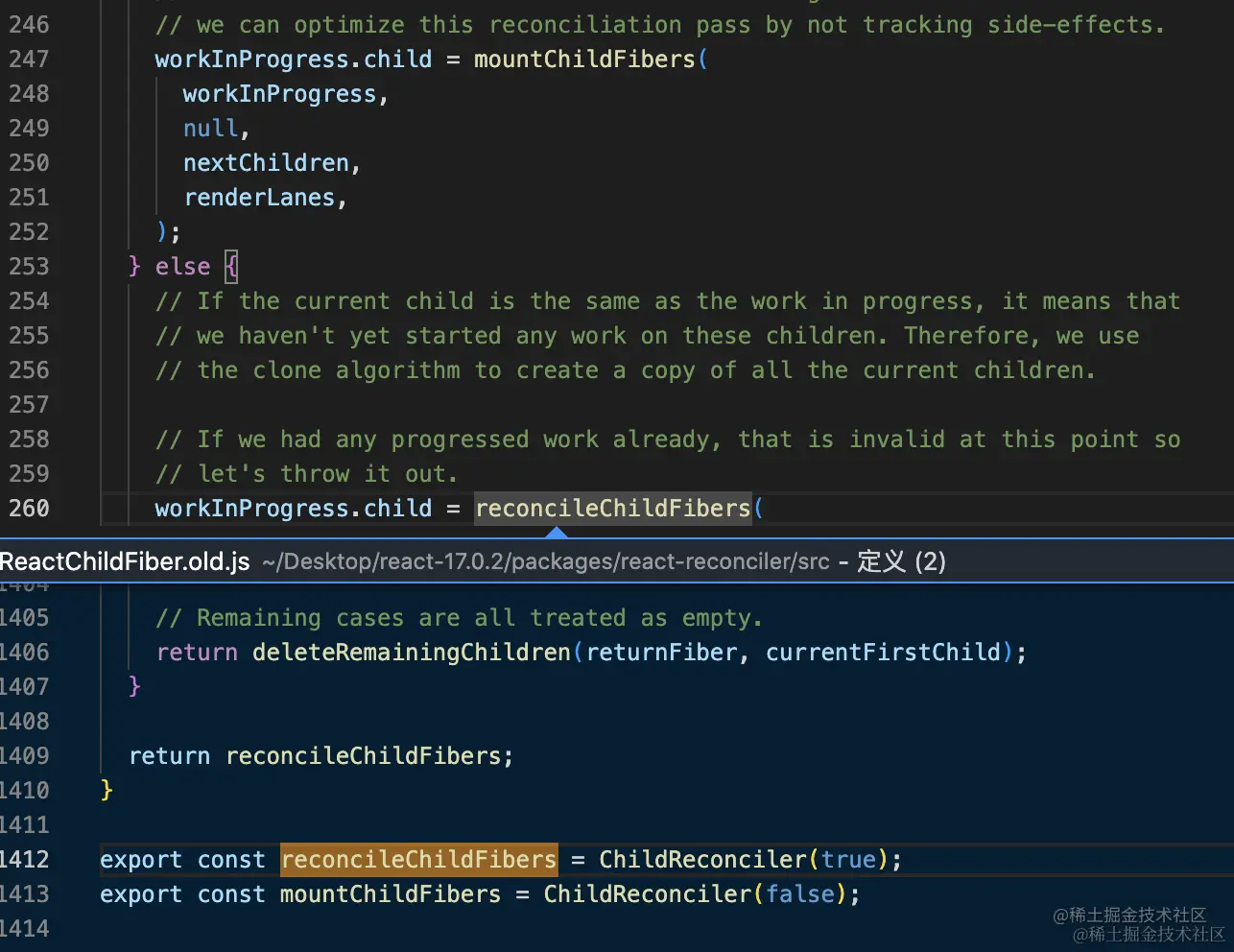This screenshot has height=952, width=1234.
Task: Click returnFiber argument on line 1406
Action: point(662,653)
